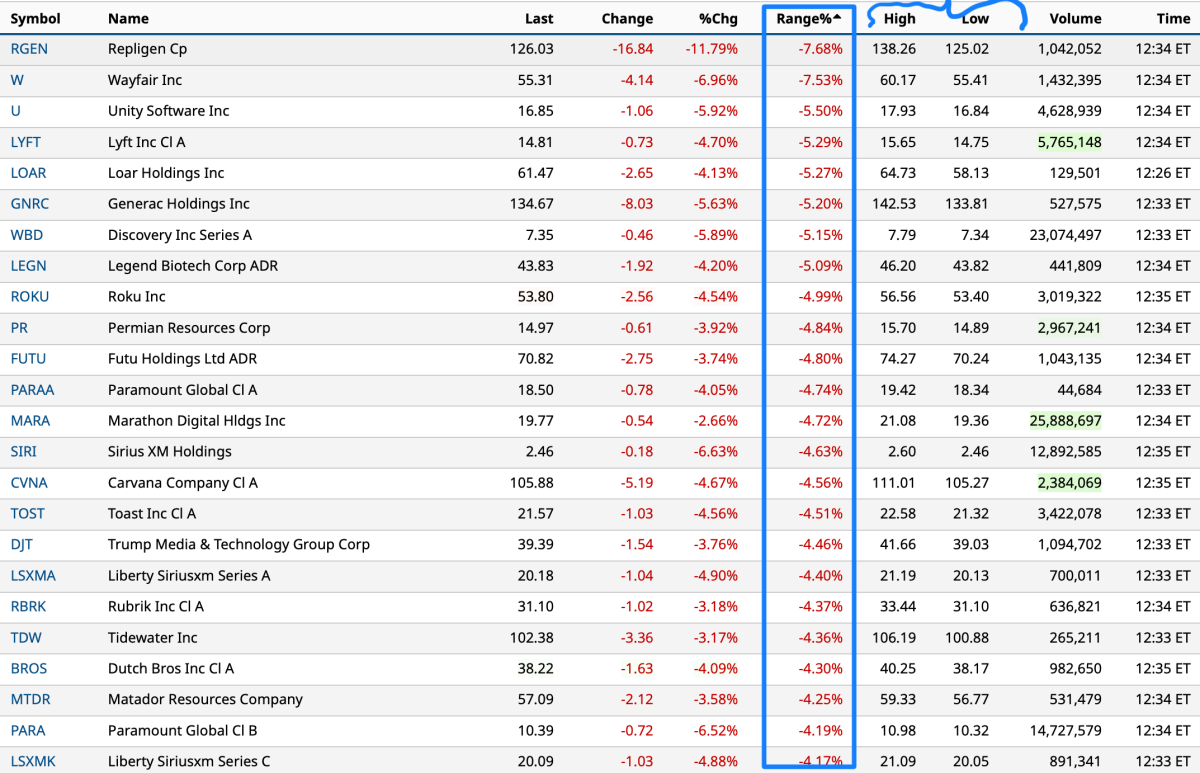Sort table by Symbol column header
The image size is (1200, 773).
35,18
